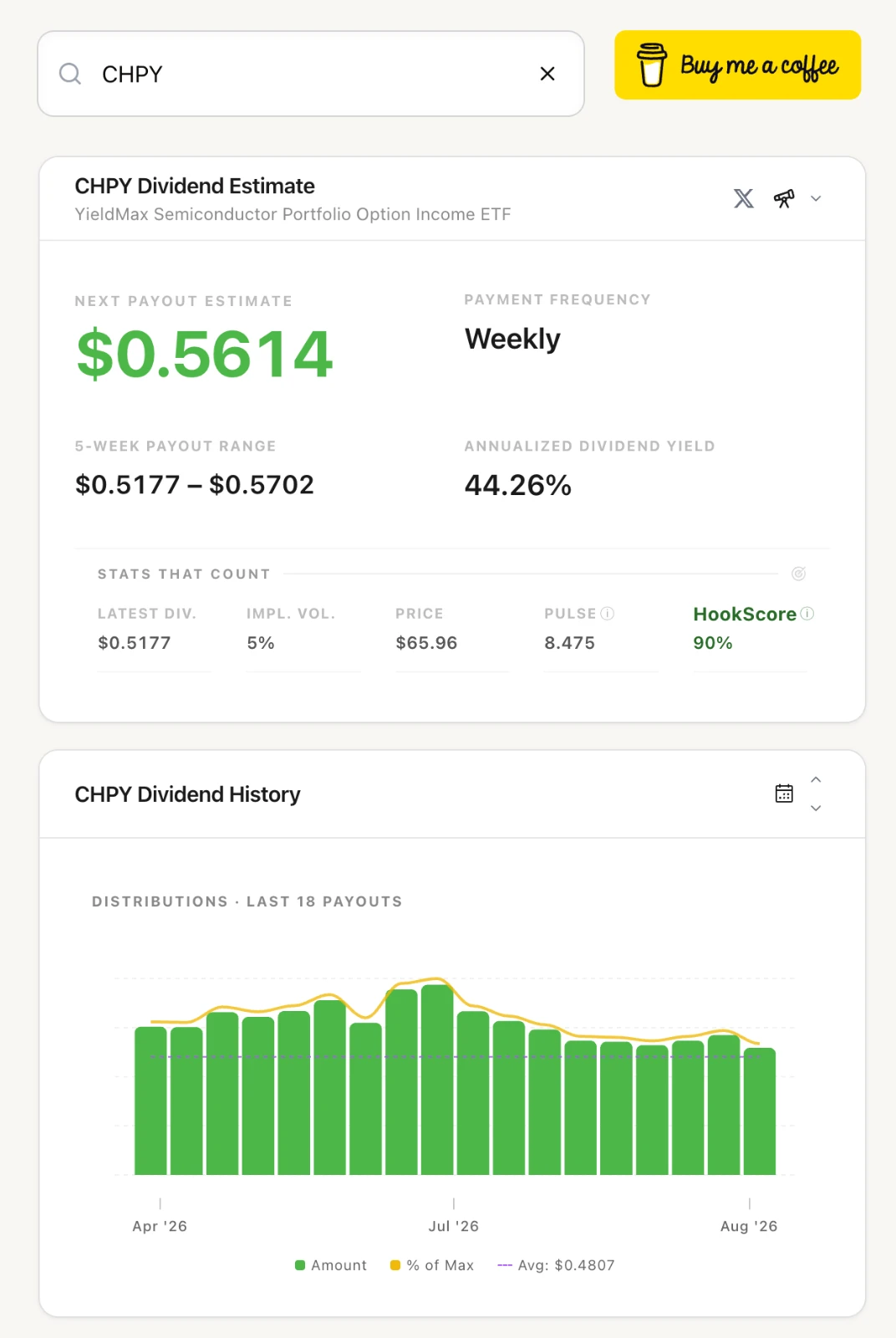
Task: Click the target icon beside Stats That Count
Action: 798,574
